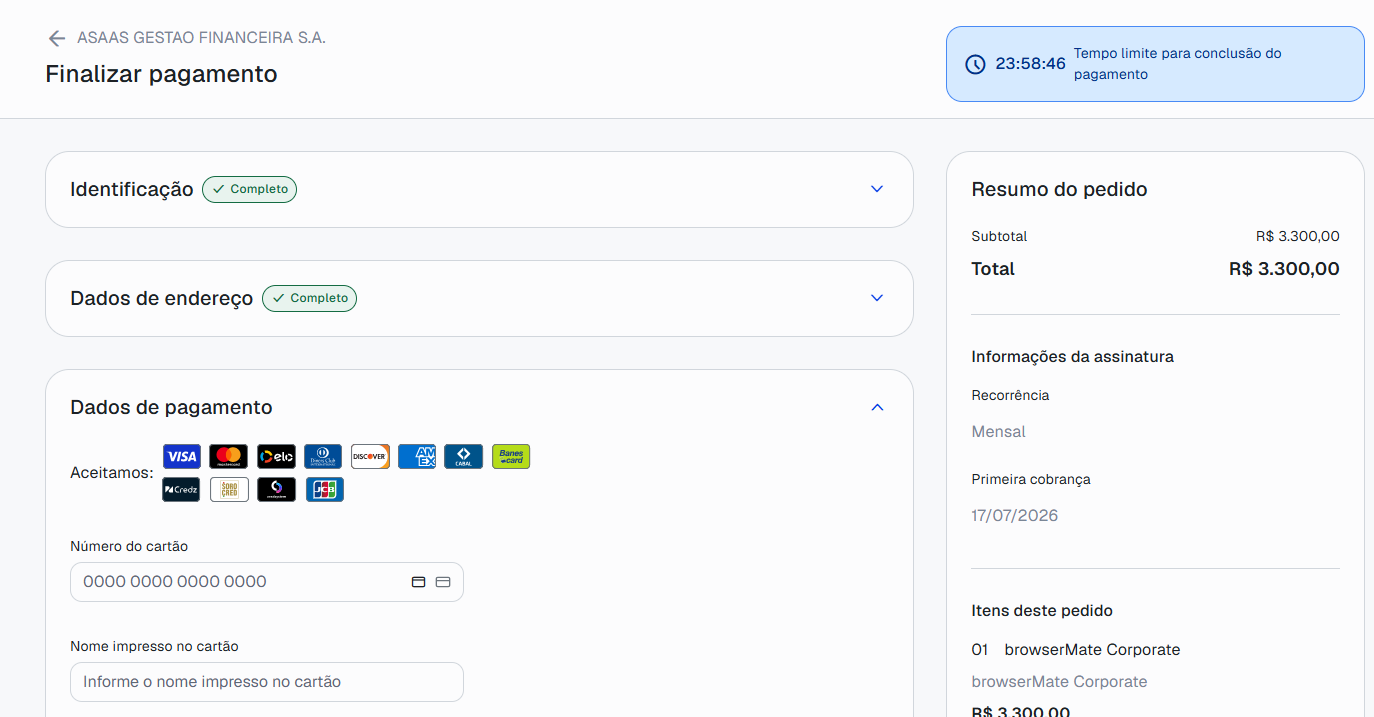Click the Completo badge next to Identificação
Screen dimensions: 1374x717
click(250, 189)
